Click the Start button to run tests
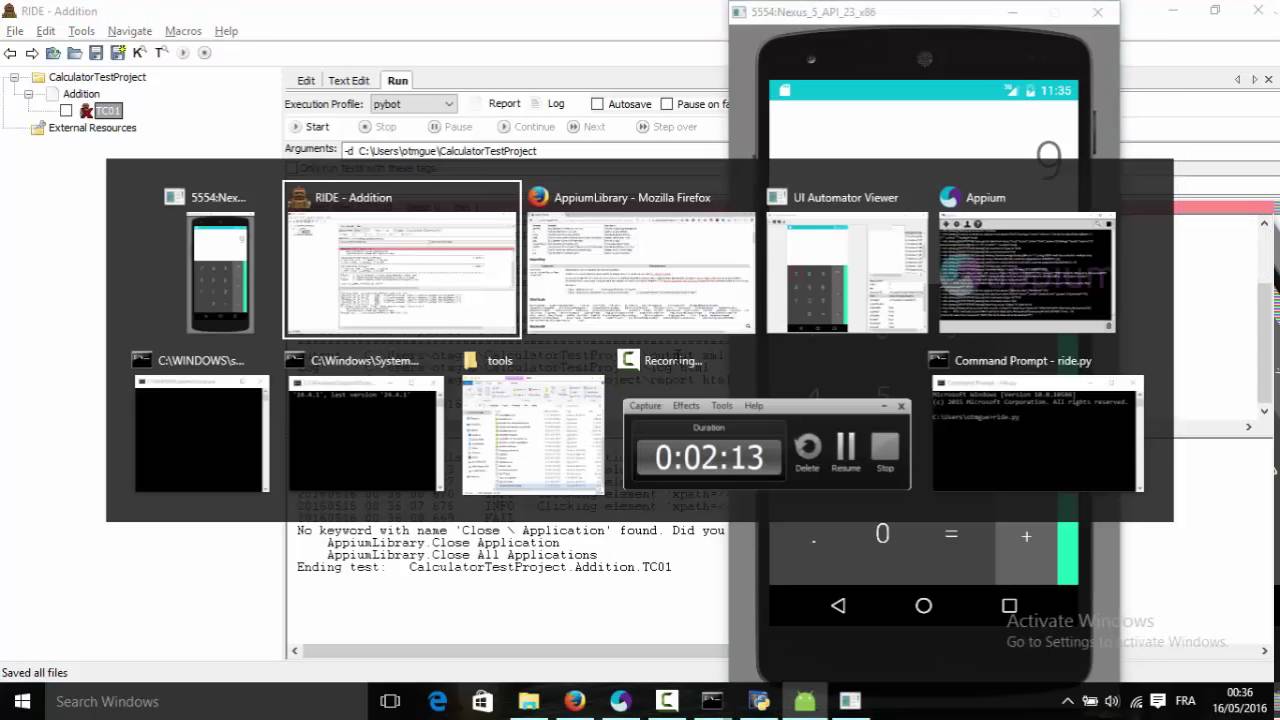The image size is (1280, 720). point(309,127)
